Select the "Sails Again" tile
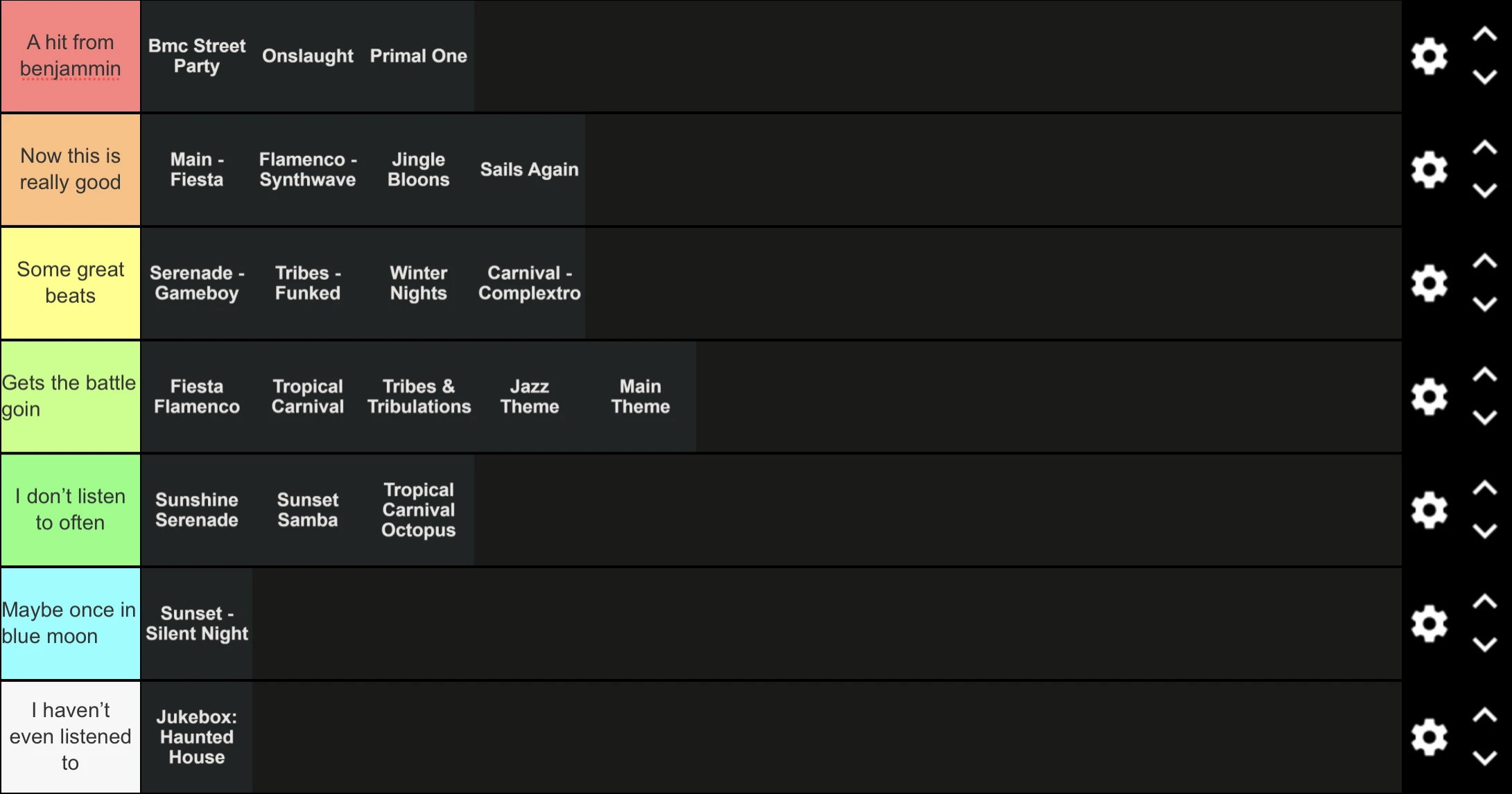The height and width of the screenshot is (794, 1512). click(x=529, y=170)
